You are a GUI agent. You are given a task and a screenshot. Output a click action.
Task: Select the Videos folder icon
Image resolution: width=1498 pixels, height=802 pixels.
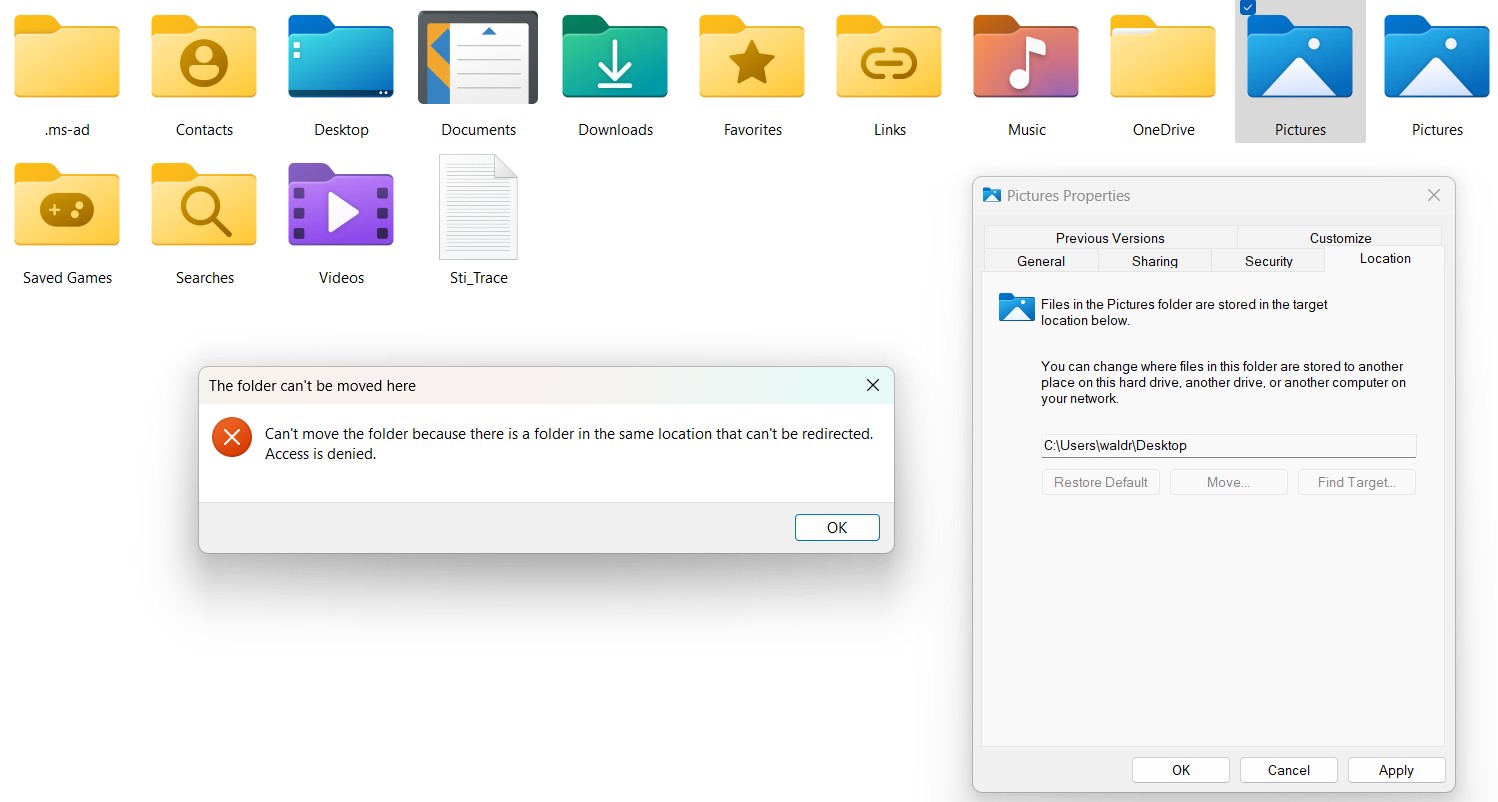click(x=341, y=205)
